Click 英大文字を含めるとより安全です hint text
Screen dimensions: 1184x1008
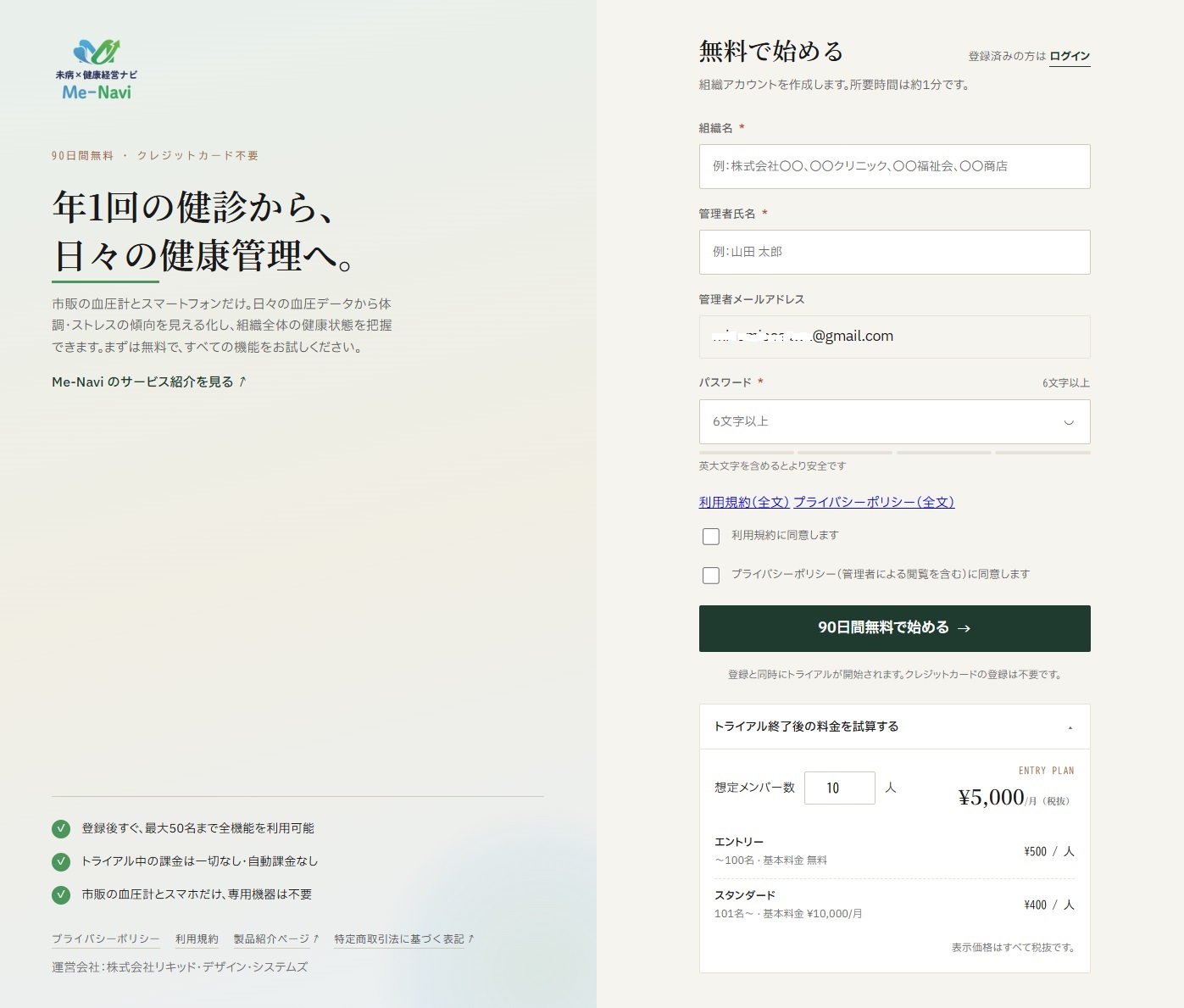(772, 465)
